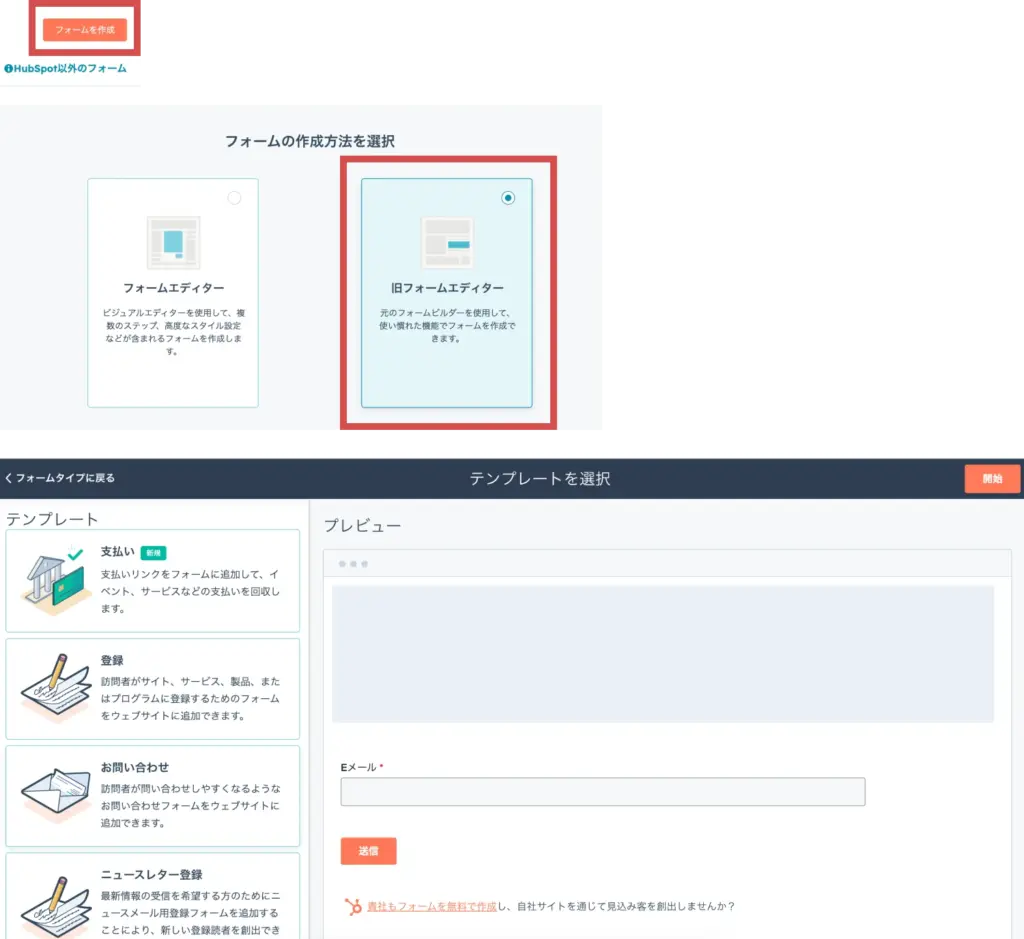
Task: Click the 支払い bank and card icon
Action: click(55, 581)
